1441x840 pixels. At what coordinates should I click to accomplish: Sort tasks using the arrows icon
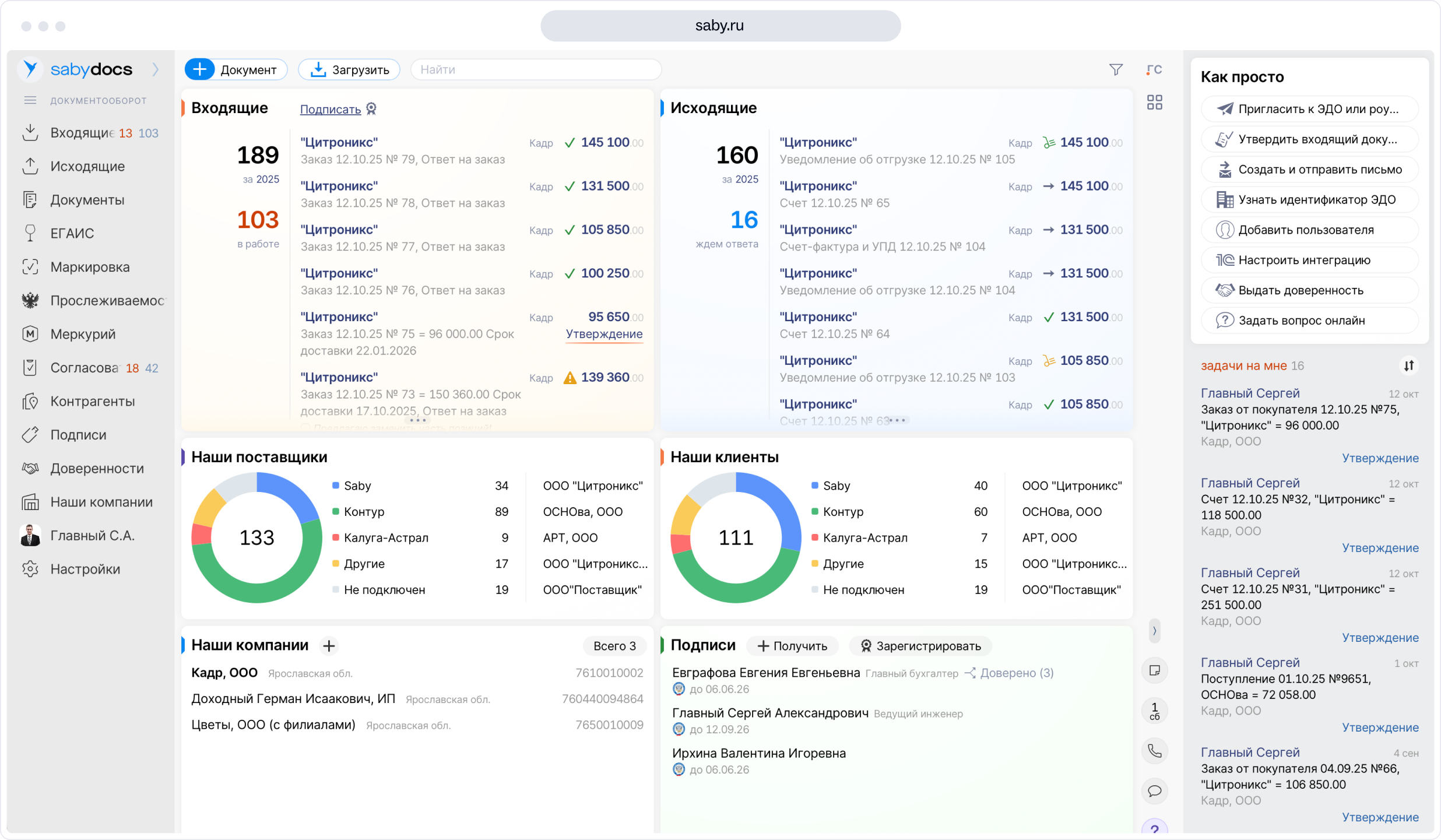[x=1408, y=366]
